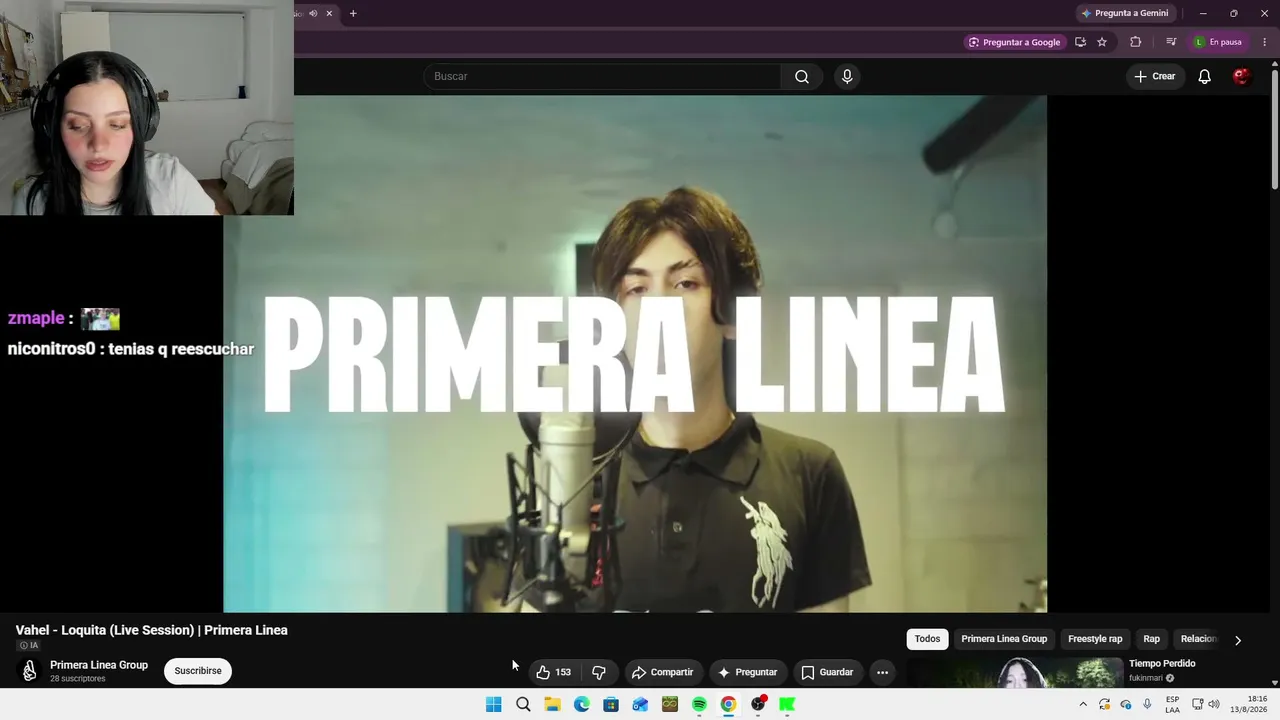Open the YouTube account avatar menu
The width and height of the screenshot is (1280, 720).
coord(1242,77)
